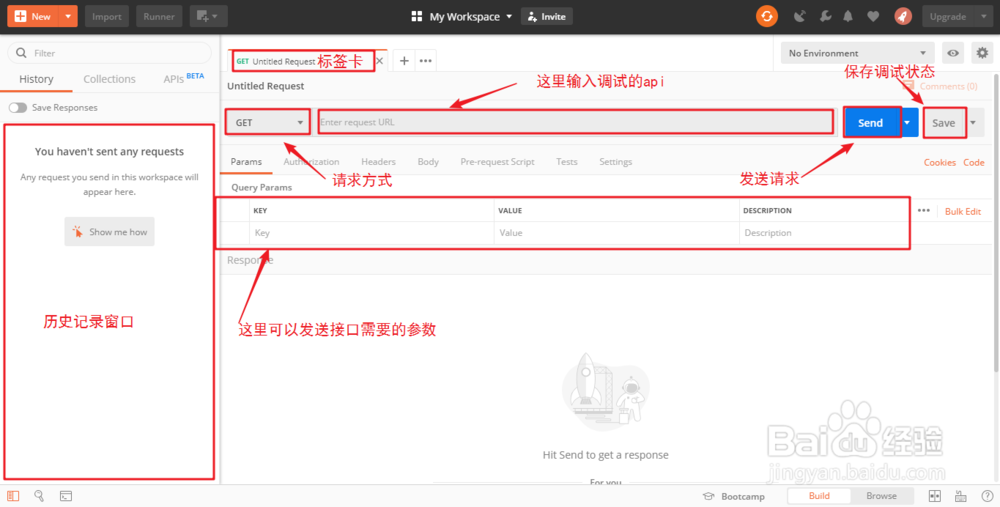Open the help question mark icon
This screenshot has width=1000, height=507.
(987, 496)
